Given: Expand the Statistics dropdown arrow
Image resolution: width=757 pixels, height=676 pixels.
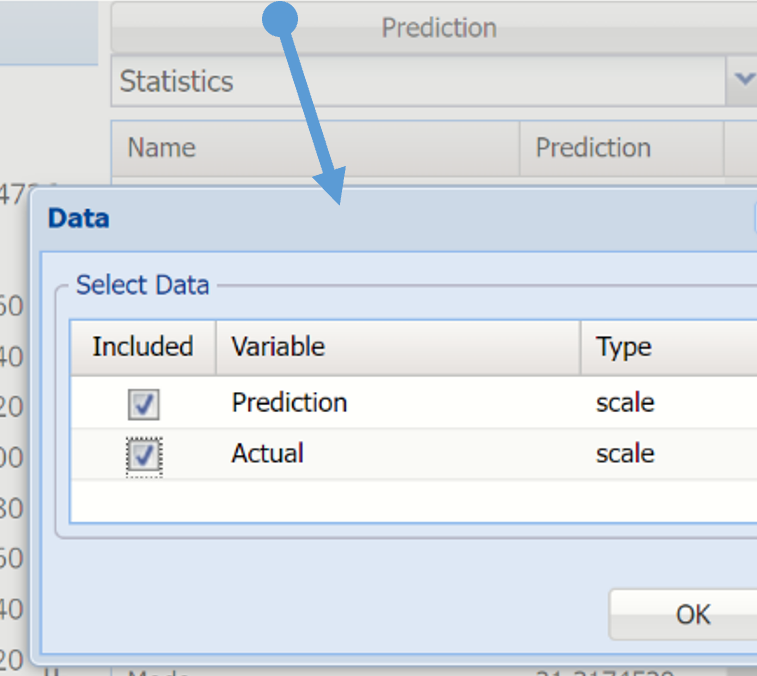Looking at the screenshot, I should tap(743, 80).
